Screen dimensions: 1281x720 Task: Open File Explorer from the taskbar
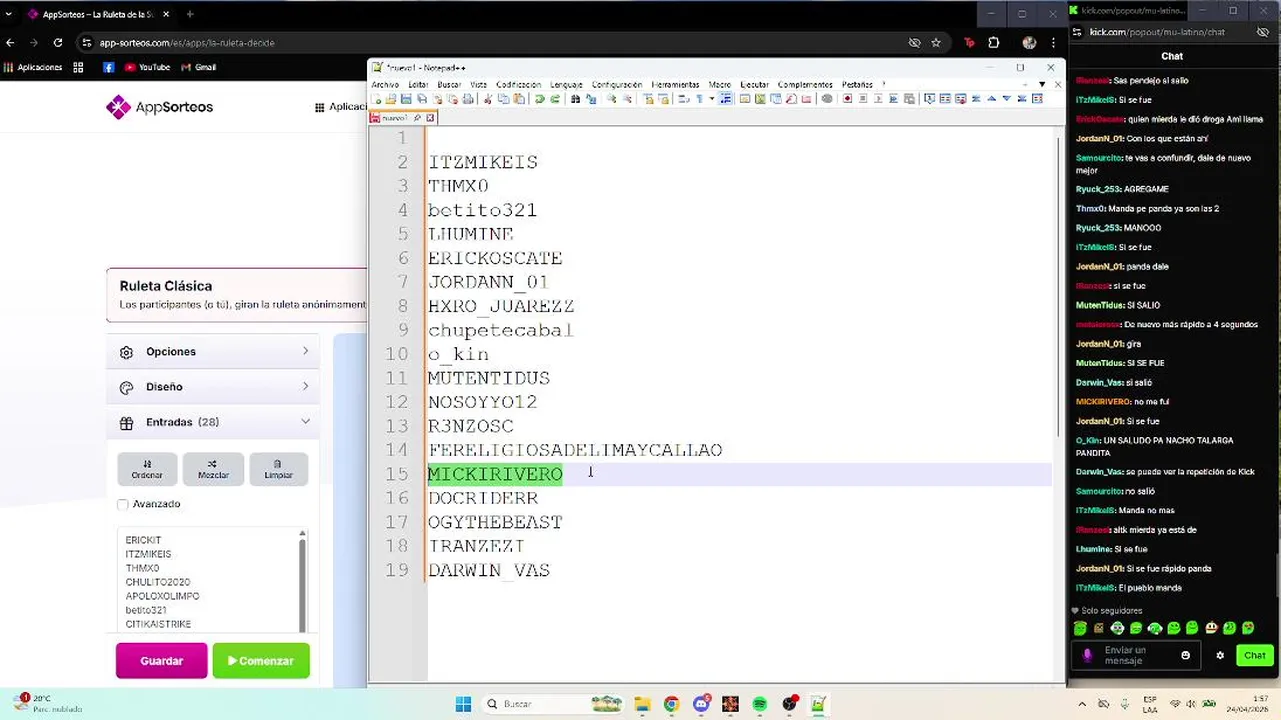(x=642, y=704)
